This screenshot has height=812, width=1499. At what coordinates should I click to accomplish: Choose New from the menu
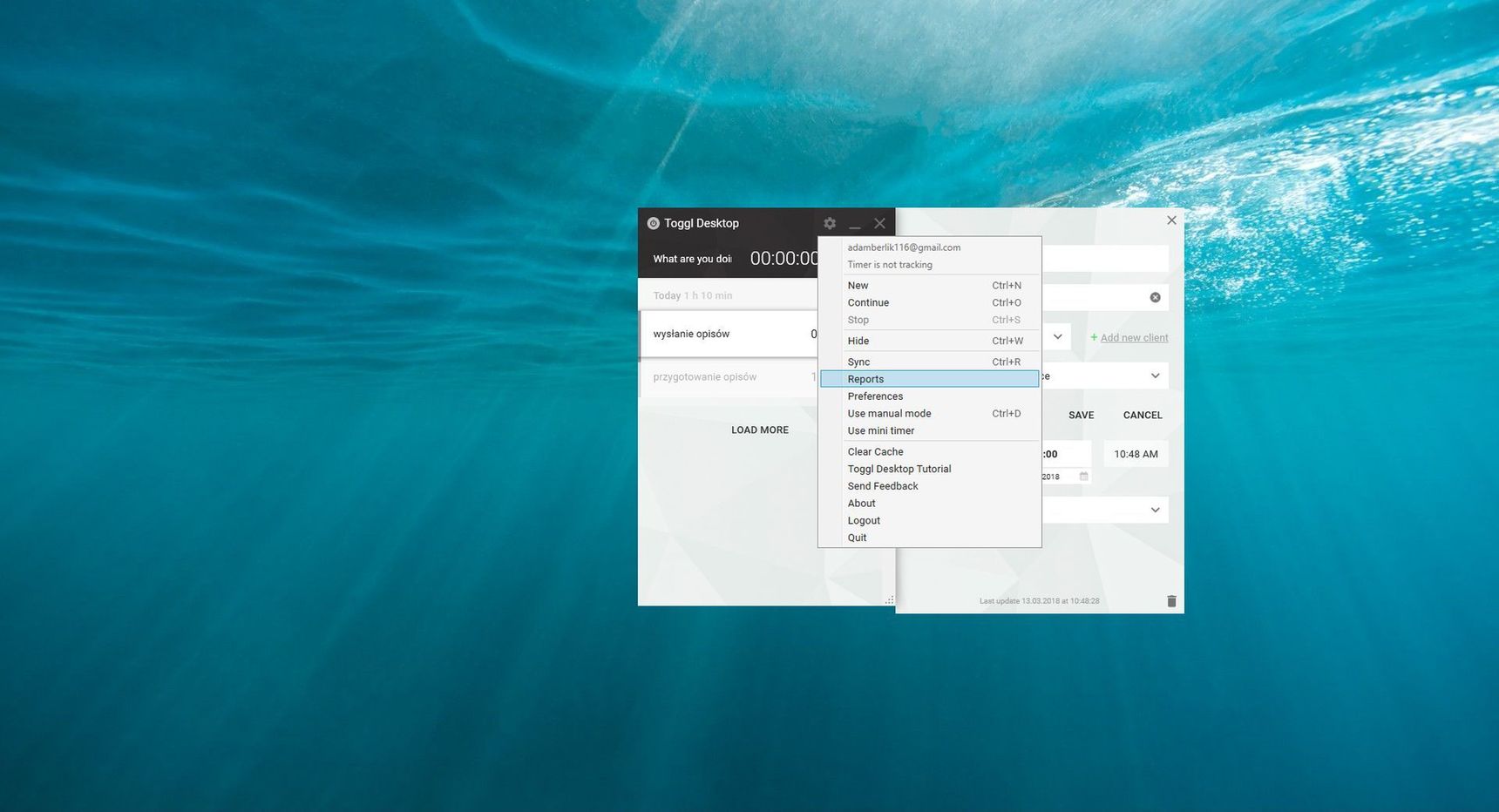(930, 286)
